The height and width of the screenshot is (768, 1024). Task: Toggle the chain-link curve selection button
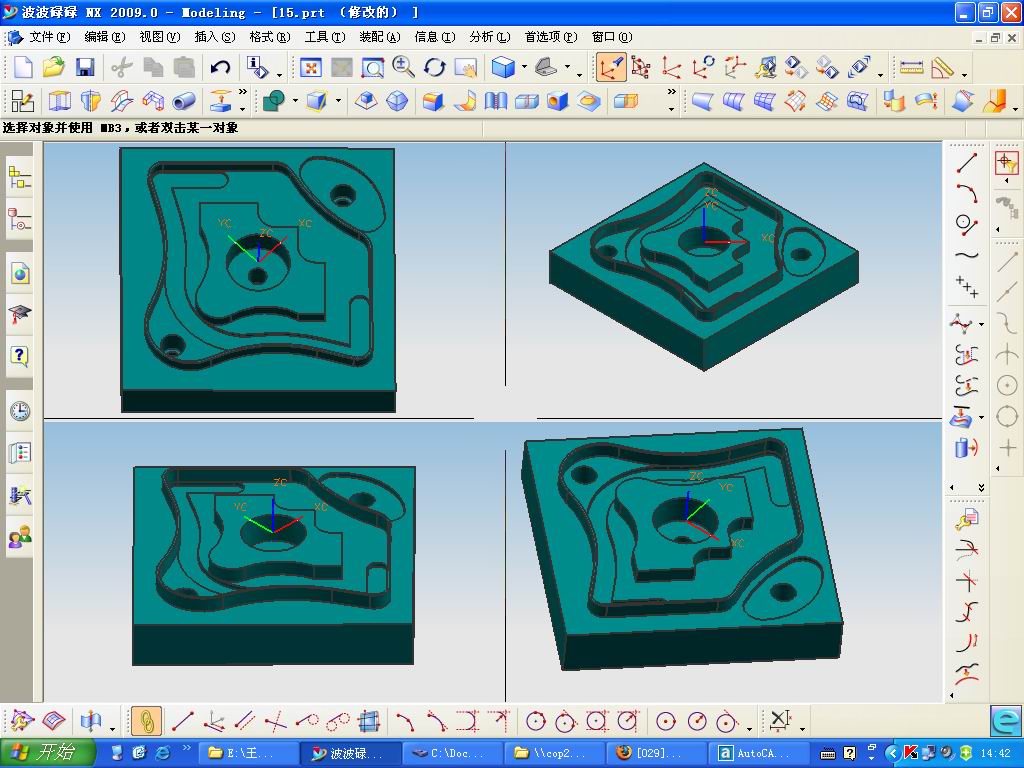point(146,721)
